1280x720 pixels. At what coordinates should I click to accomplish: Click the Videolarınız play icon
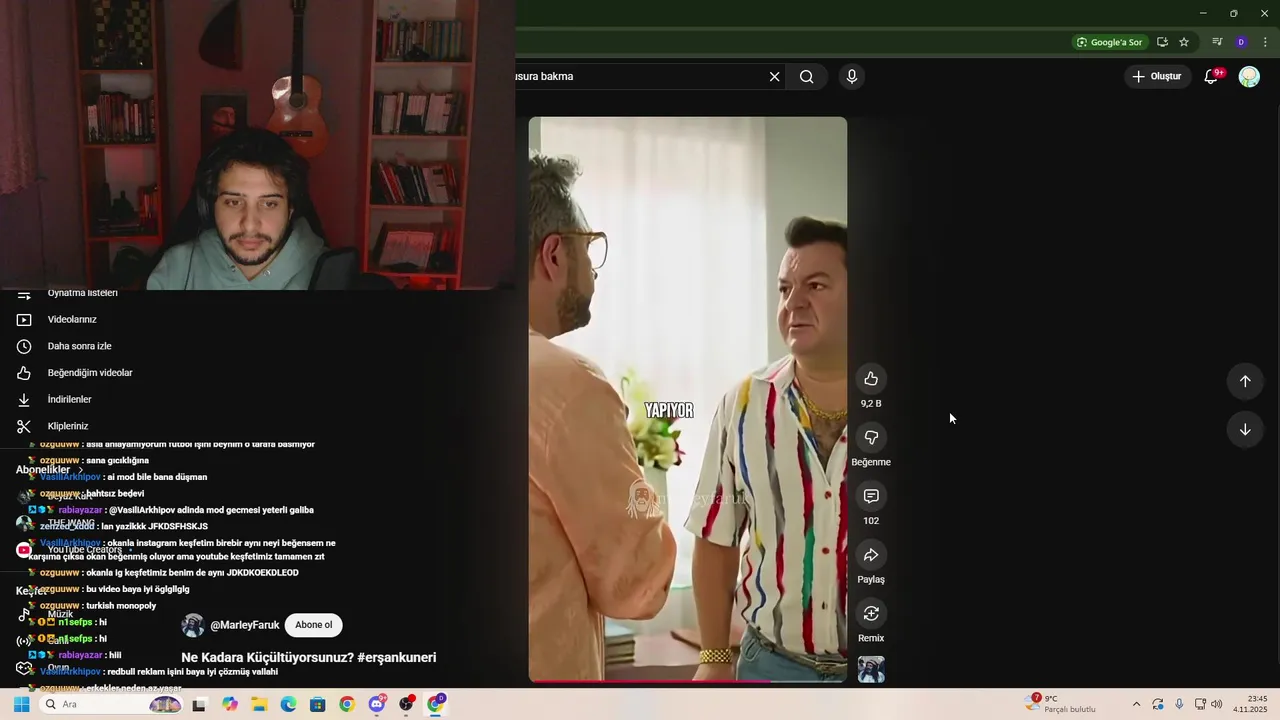tap(24, 320)
